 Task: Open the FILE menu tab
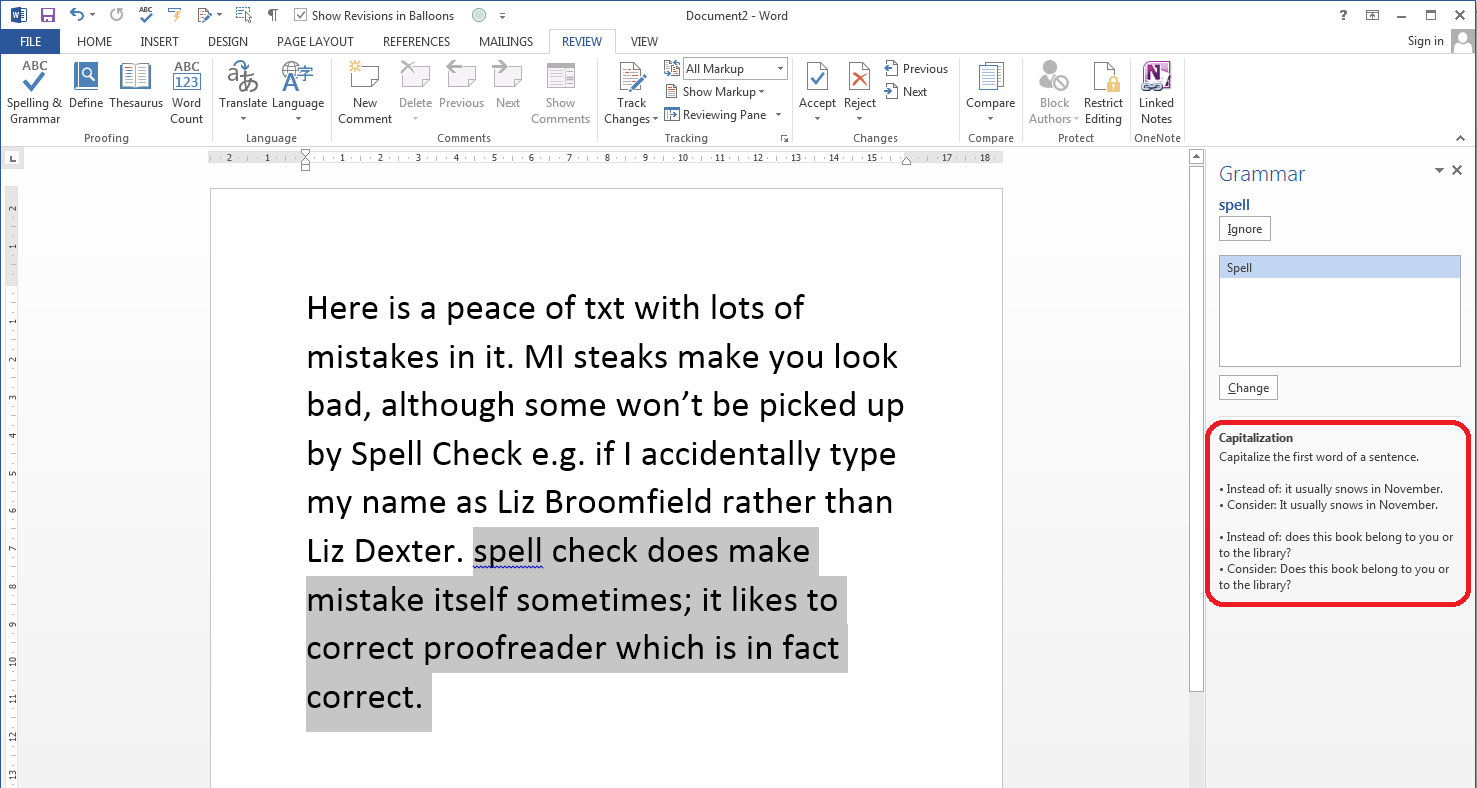tap(30, 41)
